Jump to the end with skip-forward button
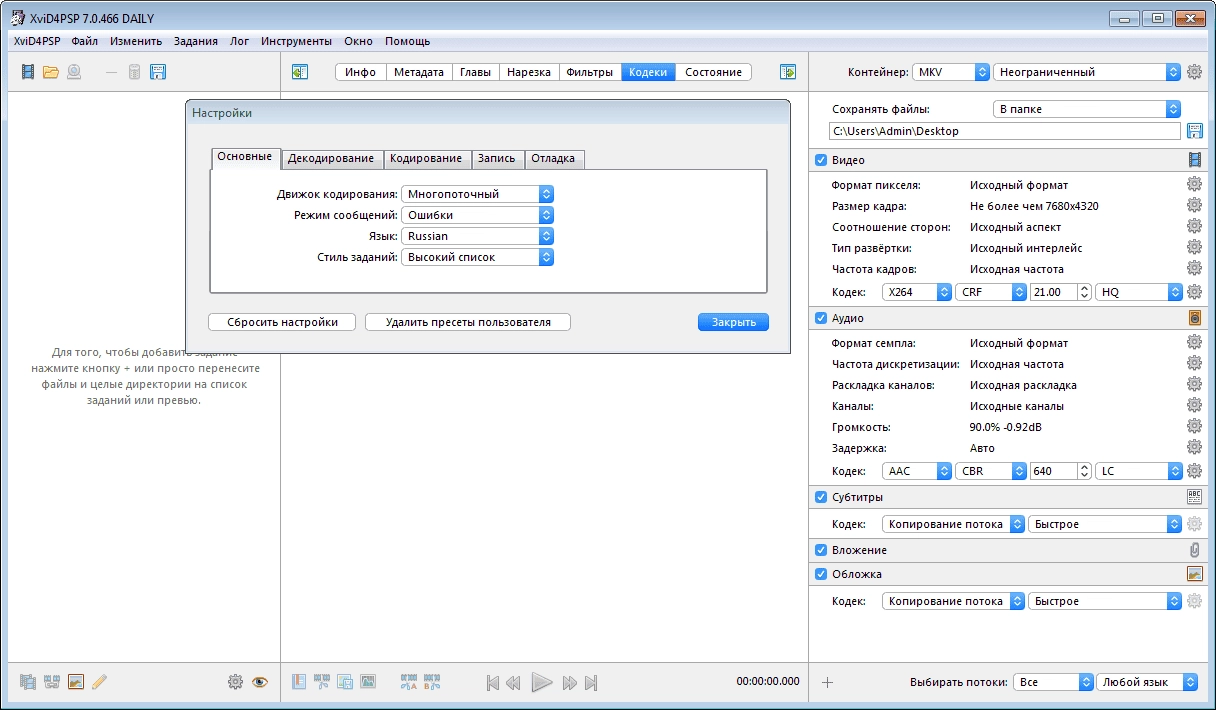Viewport: 1216px width, 710px height. [591, 682]
